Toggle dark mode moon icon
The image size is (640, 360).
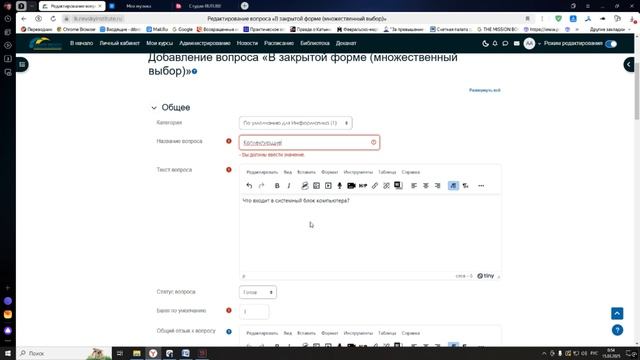(485, 43)
